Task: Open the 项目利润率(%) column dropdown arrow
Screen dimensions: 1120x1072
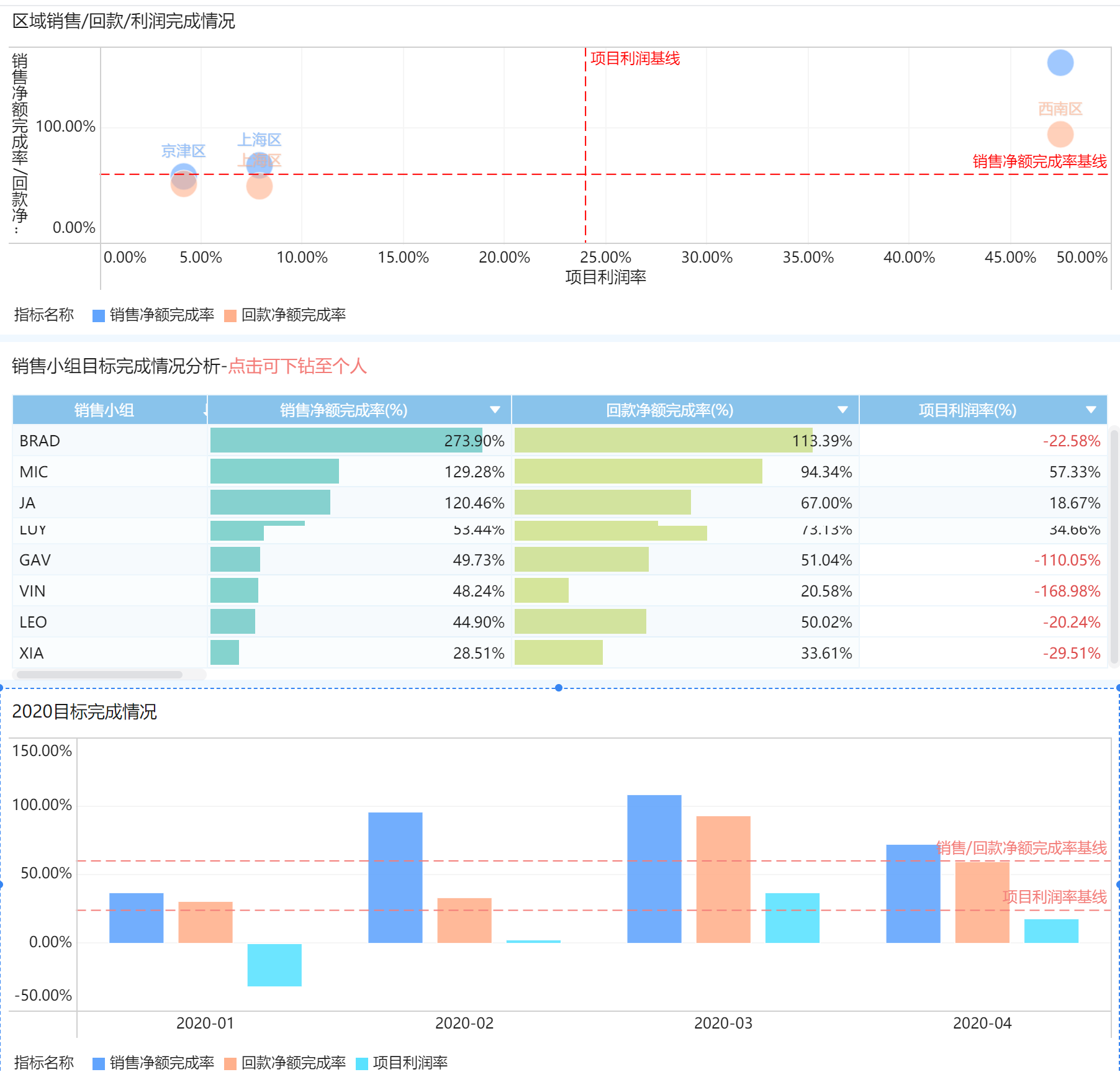Action: pyautogui.click(x=1091, y=410)
